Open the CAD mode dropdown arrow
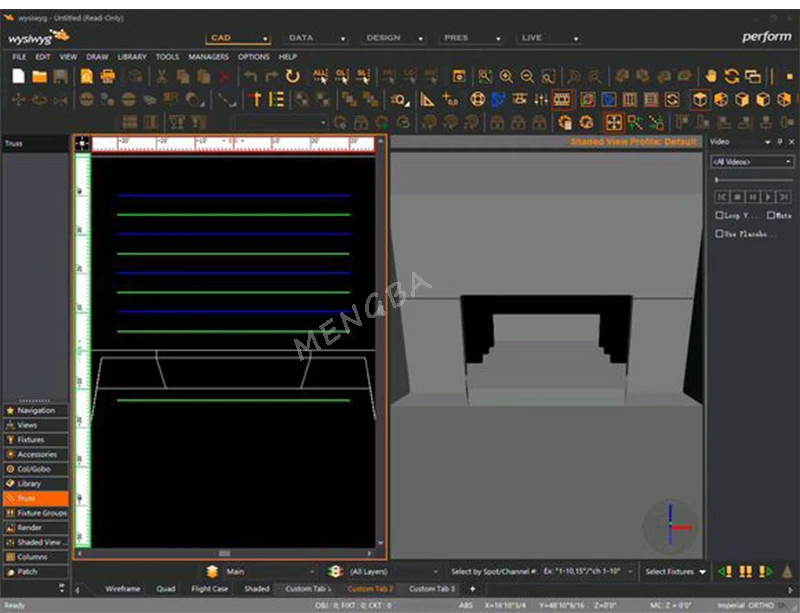 tap(265, 39)
